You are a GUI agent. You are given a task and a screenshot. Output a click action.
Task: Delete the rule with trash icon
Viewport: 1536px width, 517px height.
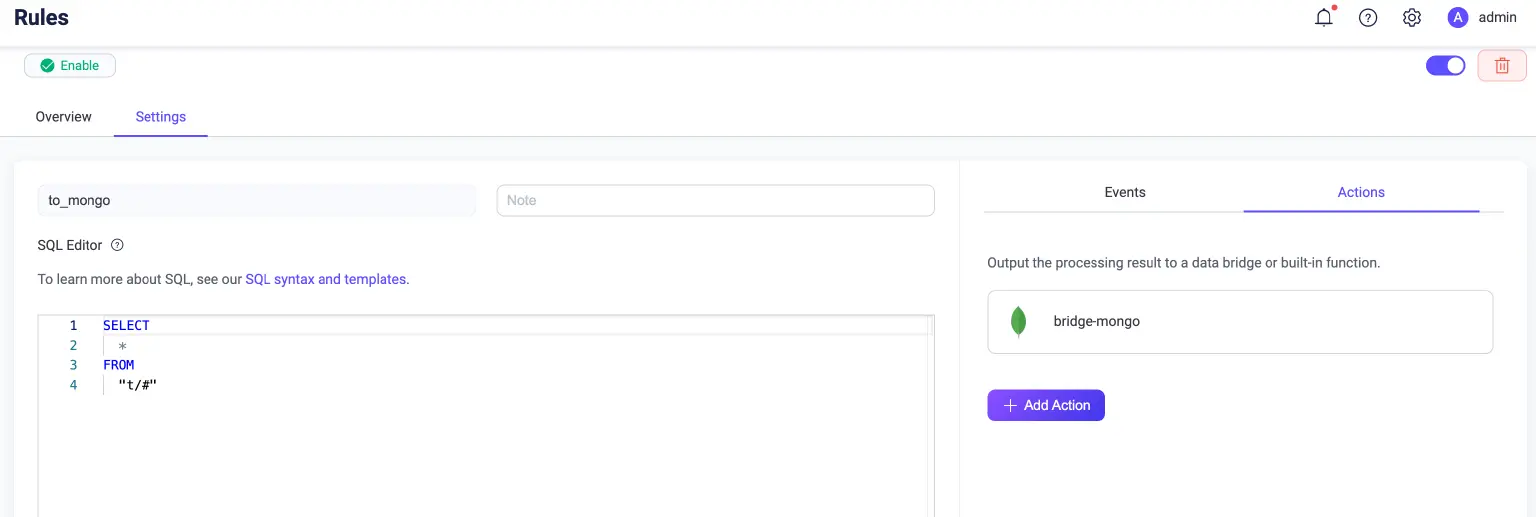[1501, 66]
